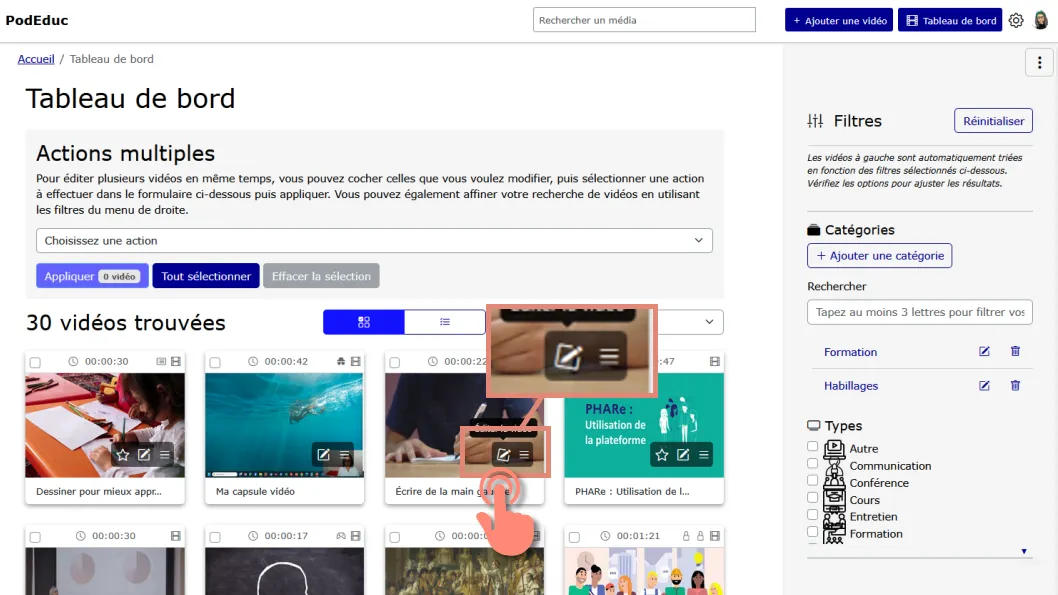Open the hamburger menu on 'Ma capsule vidéo'
This screenshot has width=1058, height=595.
[345, 455]
